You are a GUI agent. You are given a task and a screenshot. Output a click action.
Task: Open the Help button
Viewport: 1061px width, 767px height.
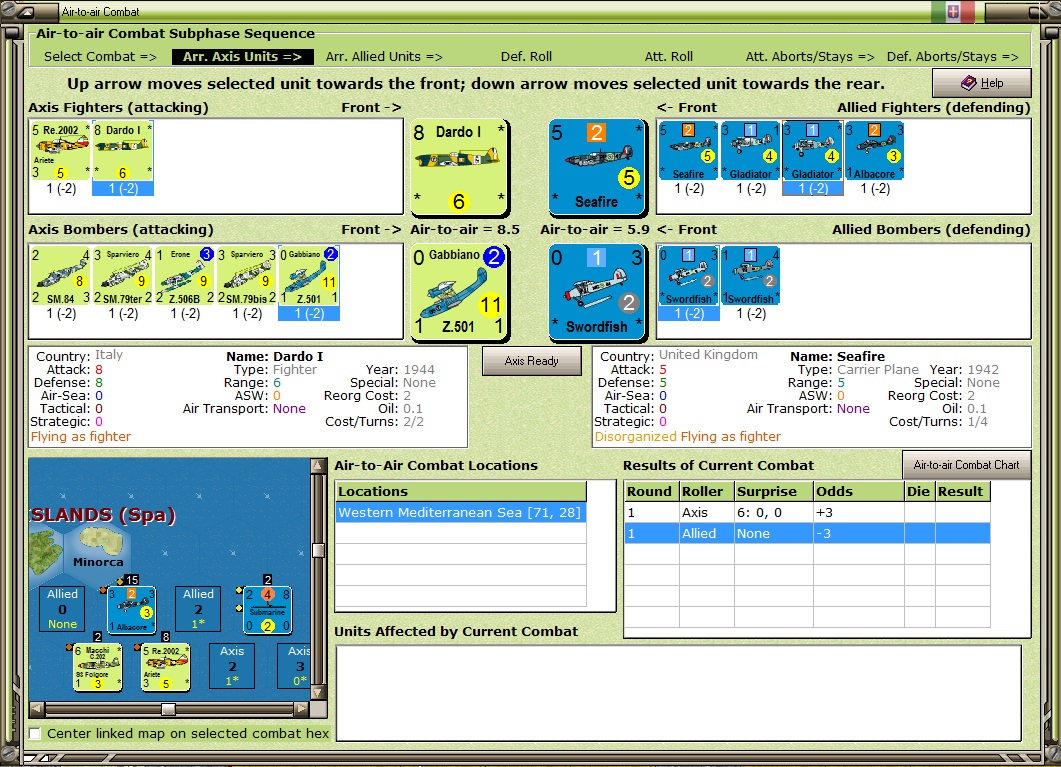(982, 83)
